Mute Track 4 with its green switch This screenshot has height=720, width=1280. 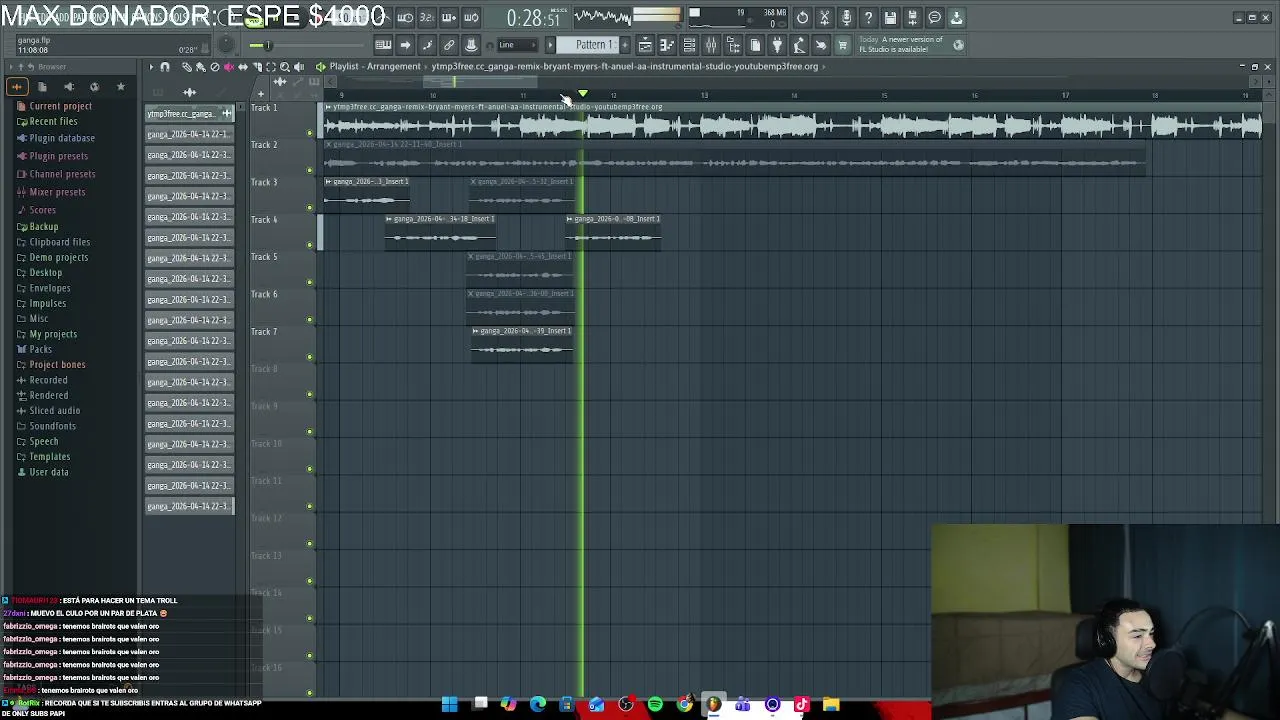click(310, 245)
